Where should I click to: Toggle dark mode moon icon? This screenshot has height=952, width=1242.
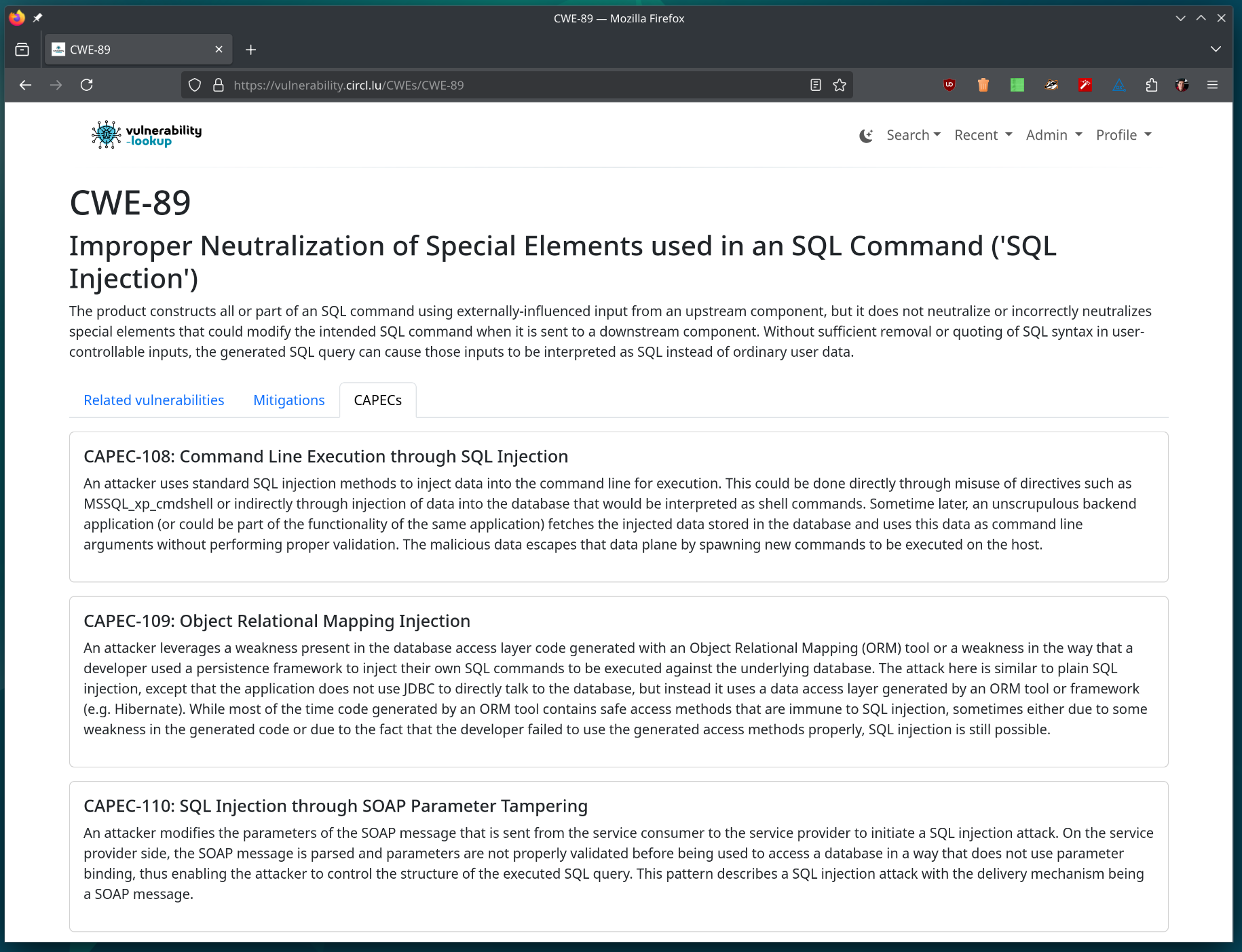(x=866, y=136)
